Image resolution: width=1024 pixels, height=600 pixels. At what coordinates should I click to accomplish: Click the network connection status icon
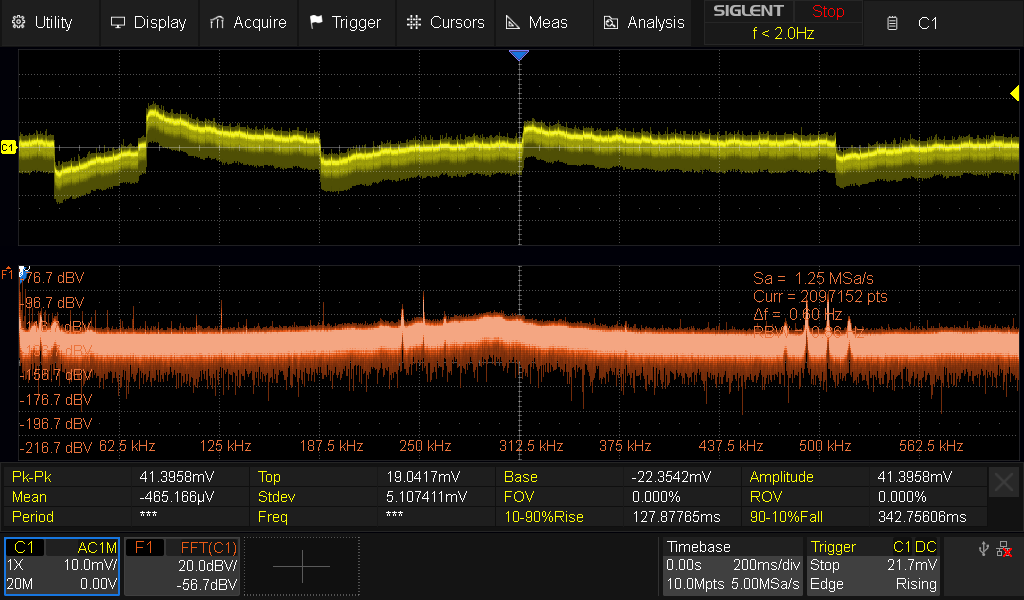click(x=1003, y=548)
